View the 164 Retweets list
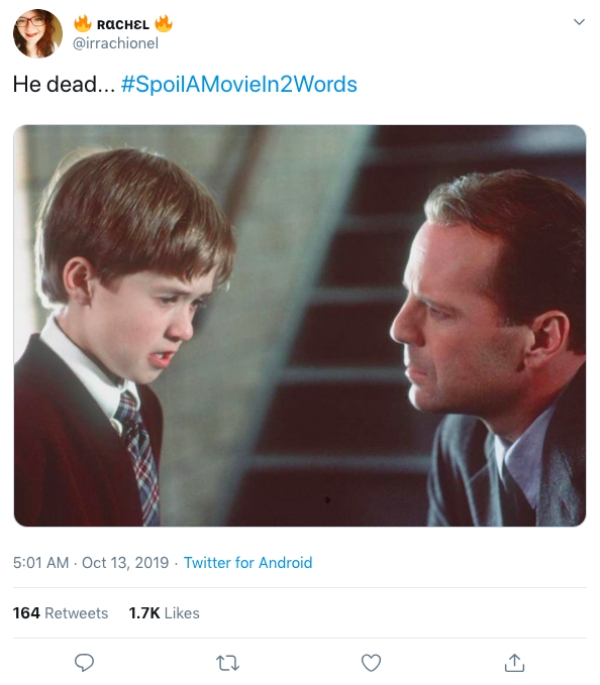This screenshot has width=600, height=685. (x=60, y=613)
